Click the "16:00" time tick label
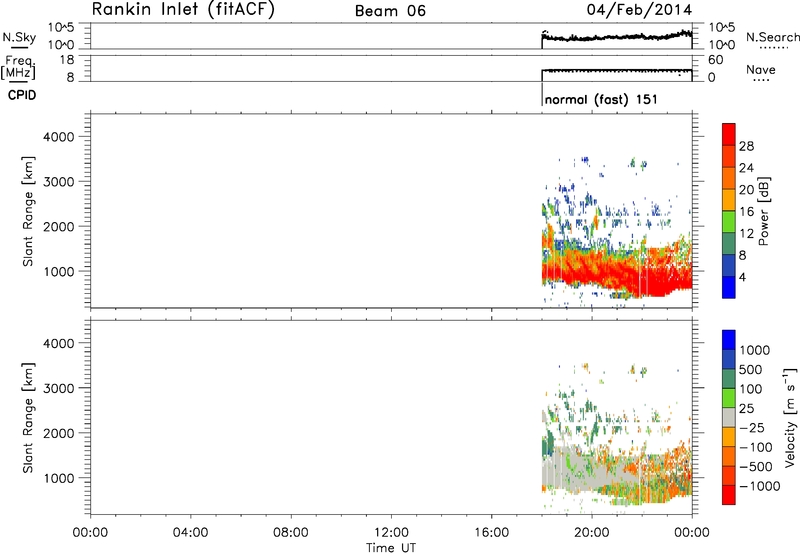This screenshot has width=800, height=554. click(491, 533)
